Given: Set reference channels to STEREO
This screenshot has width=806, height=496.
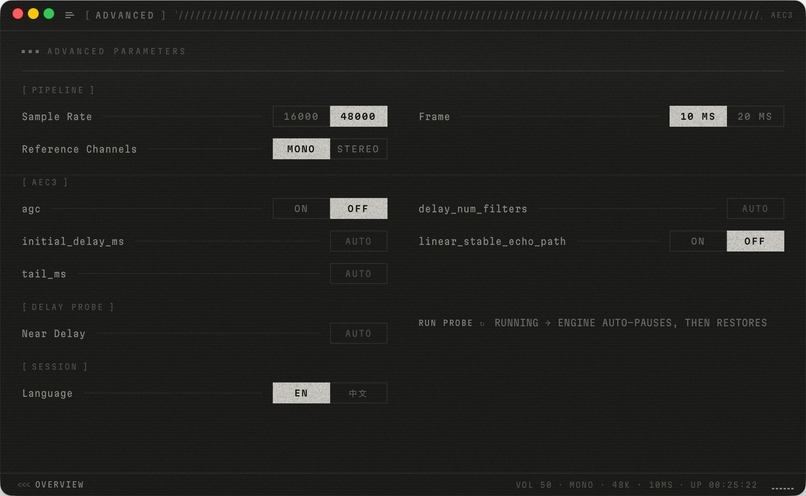Looking at the screenshot, I should [358, 149].
